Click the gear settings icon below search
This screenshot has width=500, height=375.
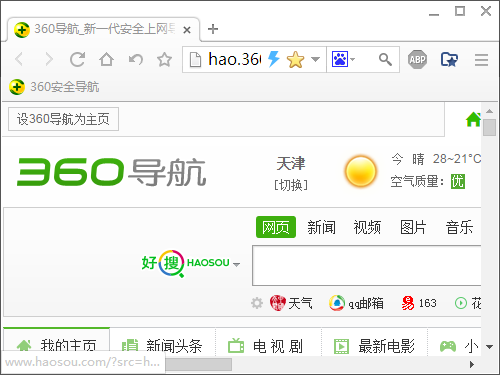point(257,303)
